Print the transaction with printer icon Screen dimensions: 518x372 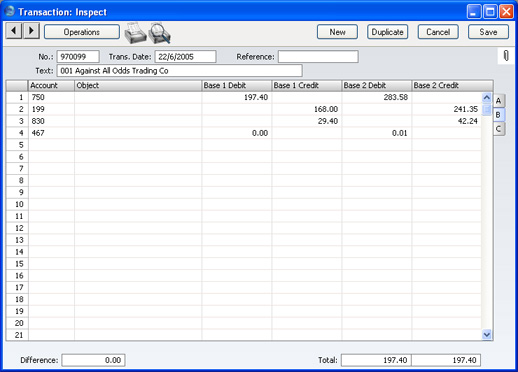point(135,33)
